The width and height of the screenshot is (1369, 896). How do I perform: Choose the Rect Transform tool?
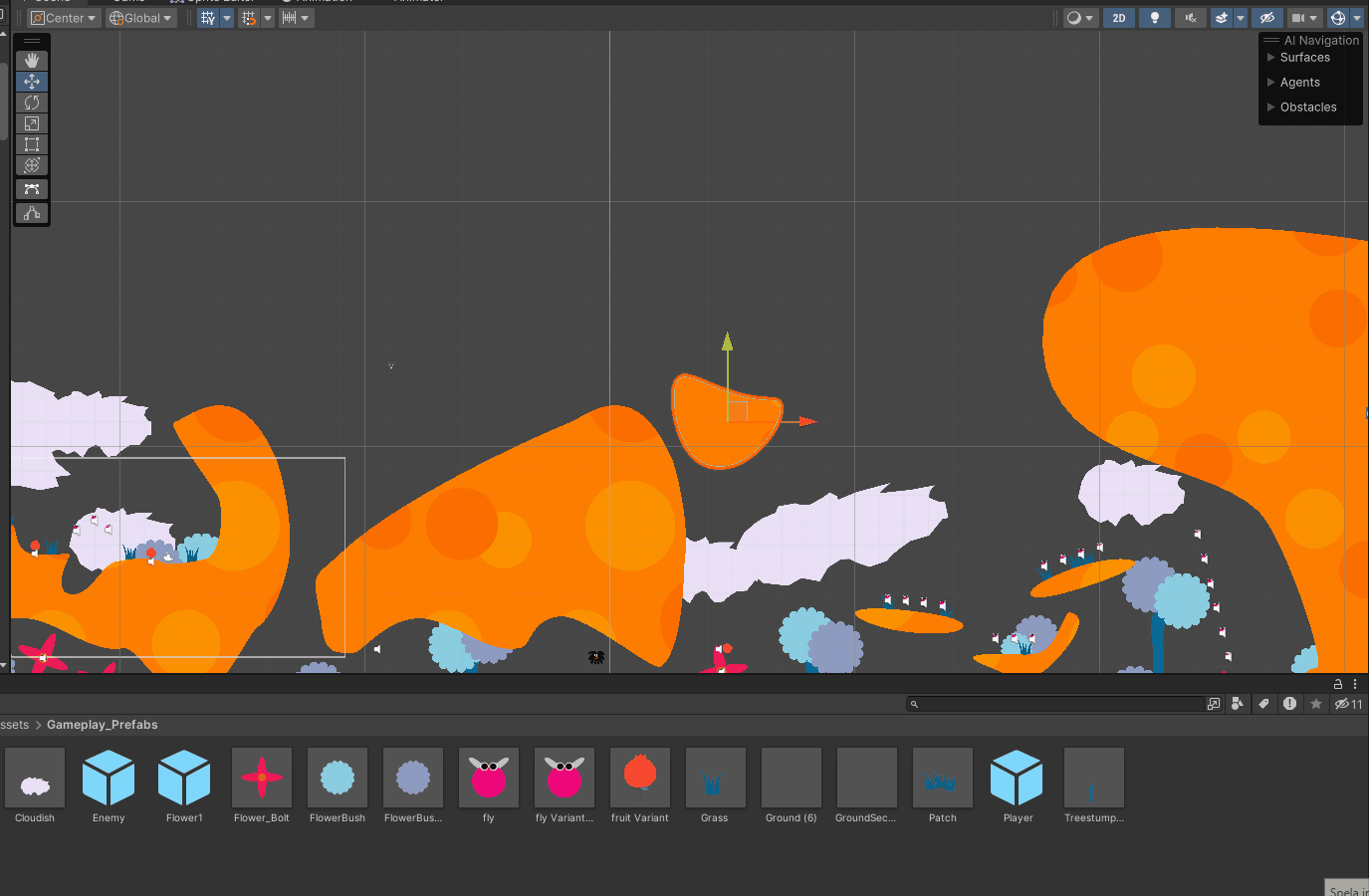click(31, 144)
